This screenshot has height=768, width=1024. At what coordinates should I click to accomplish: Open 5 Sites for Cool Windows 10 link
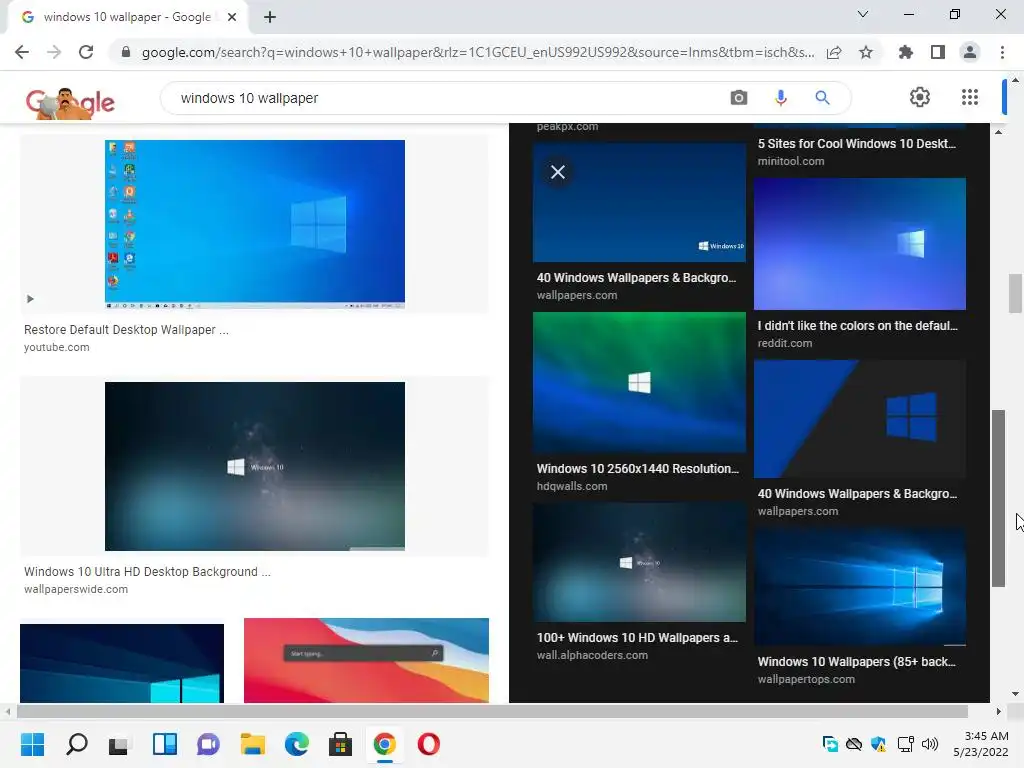coord(856,144)
